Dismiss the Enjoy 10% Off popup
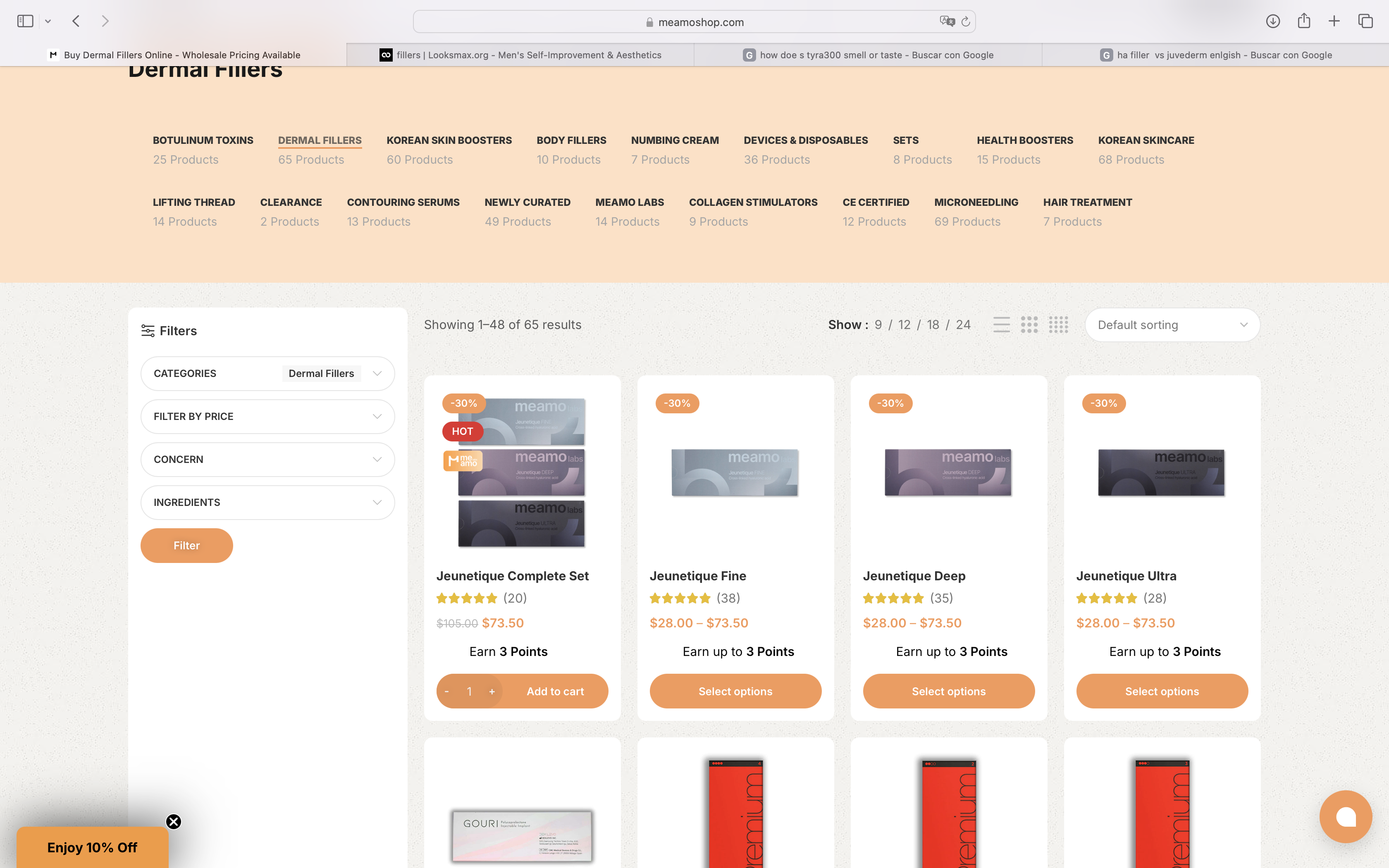Viewport: 1389px width, 868px height. (x=173, y=822)
